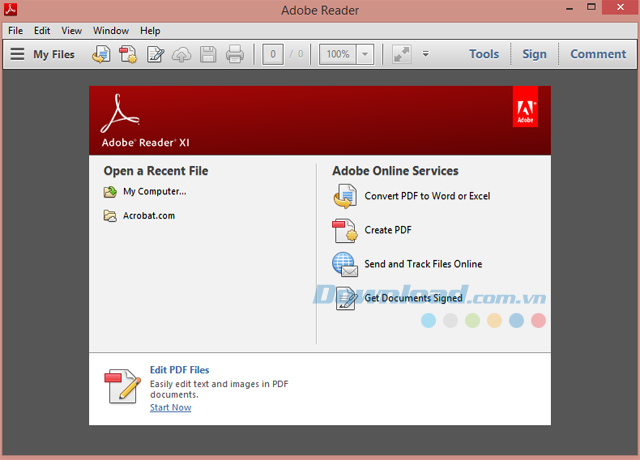Click the Adobe Reader icon in title bar

click(11, 9)
